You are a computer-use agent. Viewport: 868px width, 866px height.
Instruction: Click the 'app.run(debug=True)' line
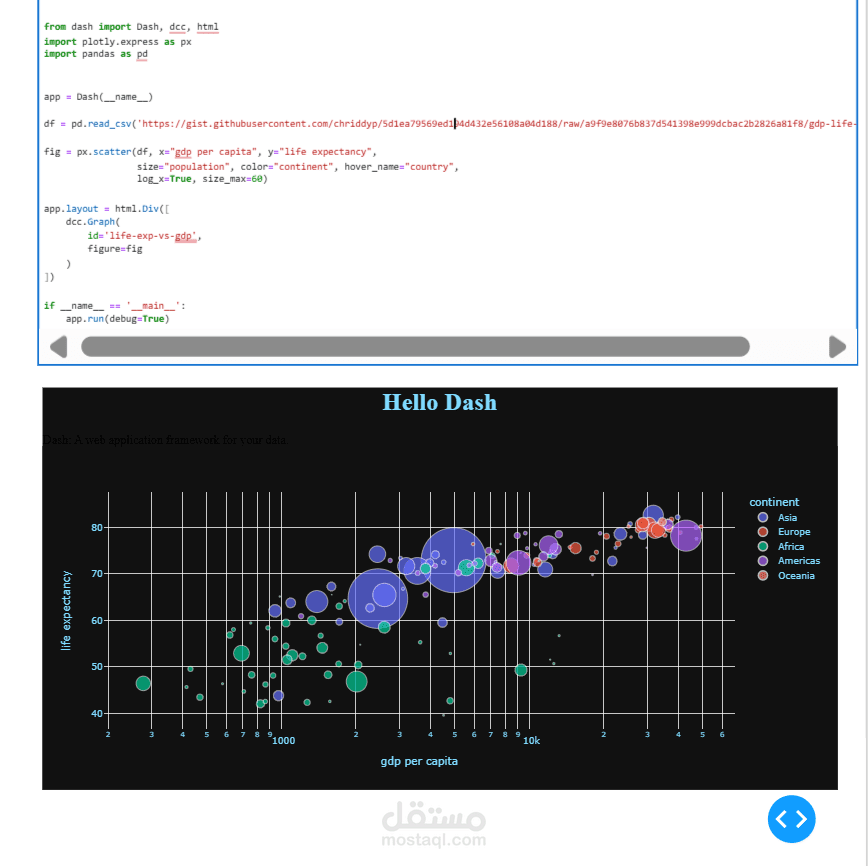(117, 319)
